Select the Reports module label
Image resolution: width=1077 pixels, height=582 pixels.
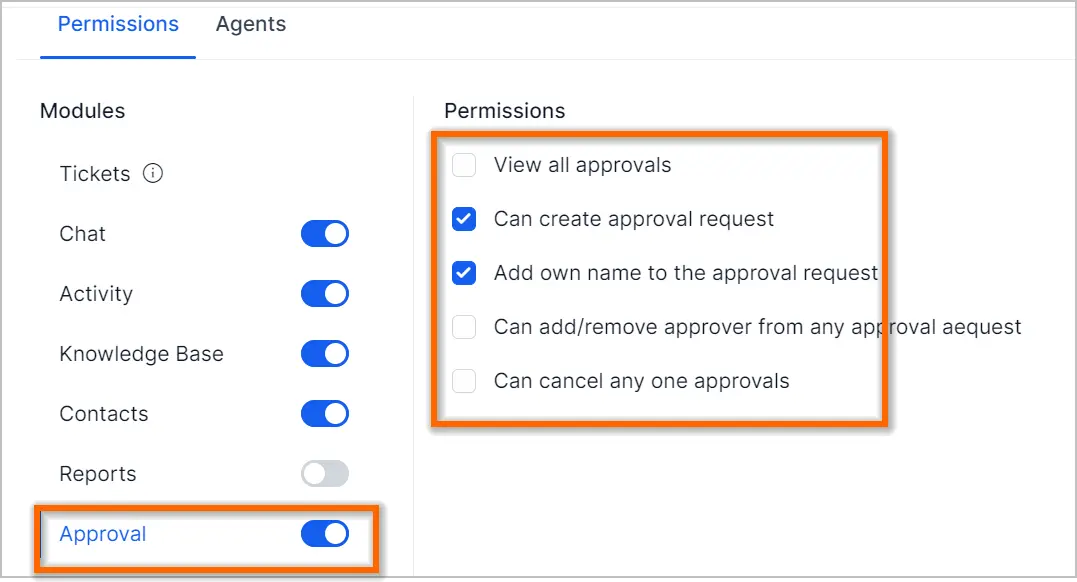click(x=98, y=474)
